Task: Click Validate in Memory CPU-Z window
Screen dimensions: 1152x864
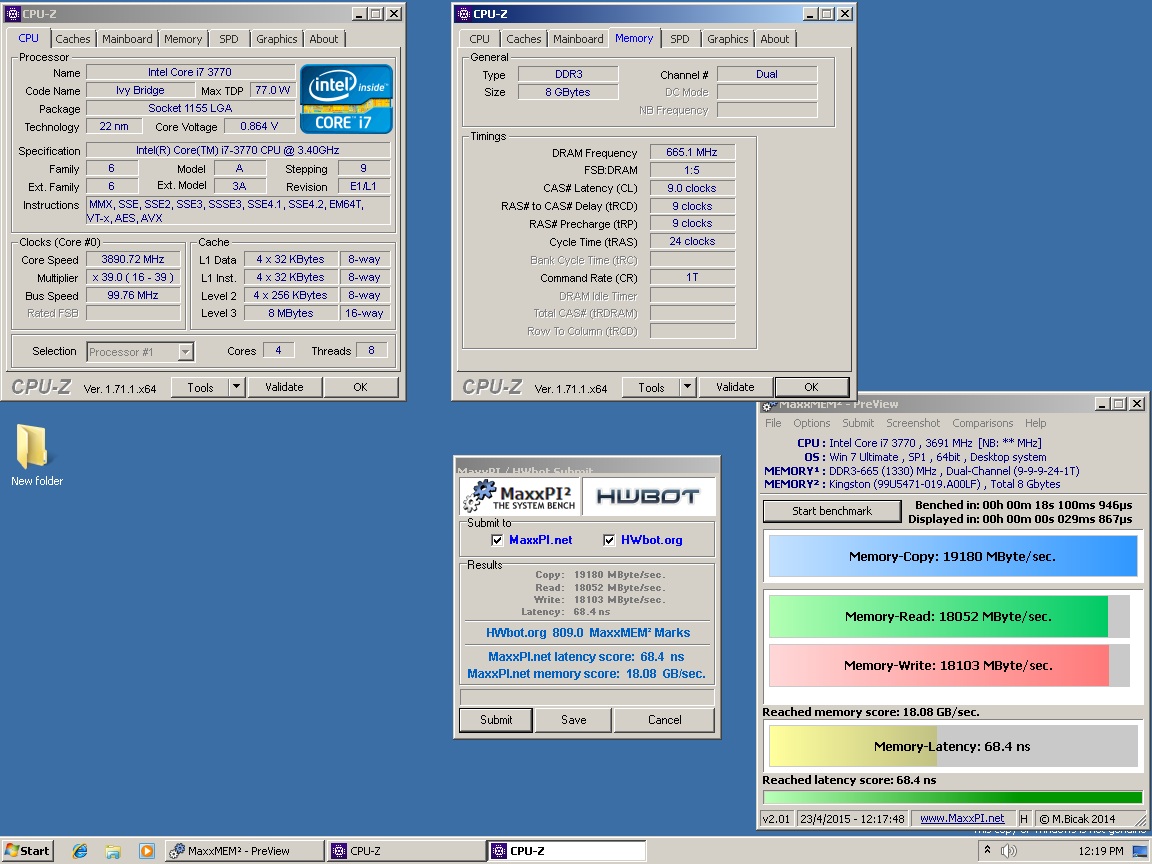Action: click(735, 387)
